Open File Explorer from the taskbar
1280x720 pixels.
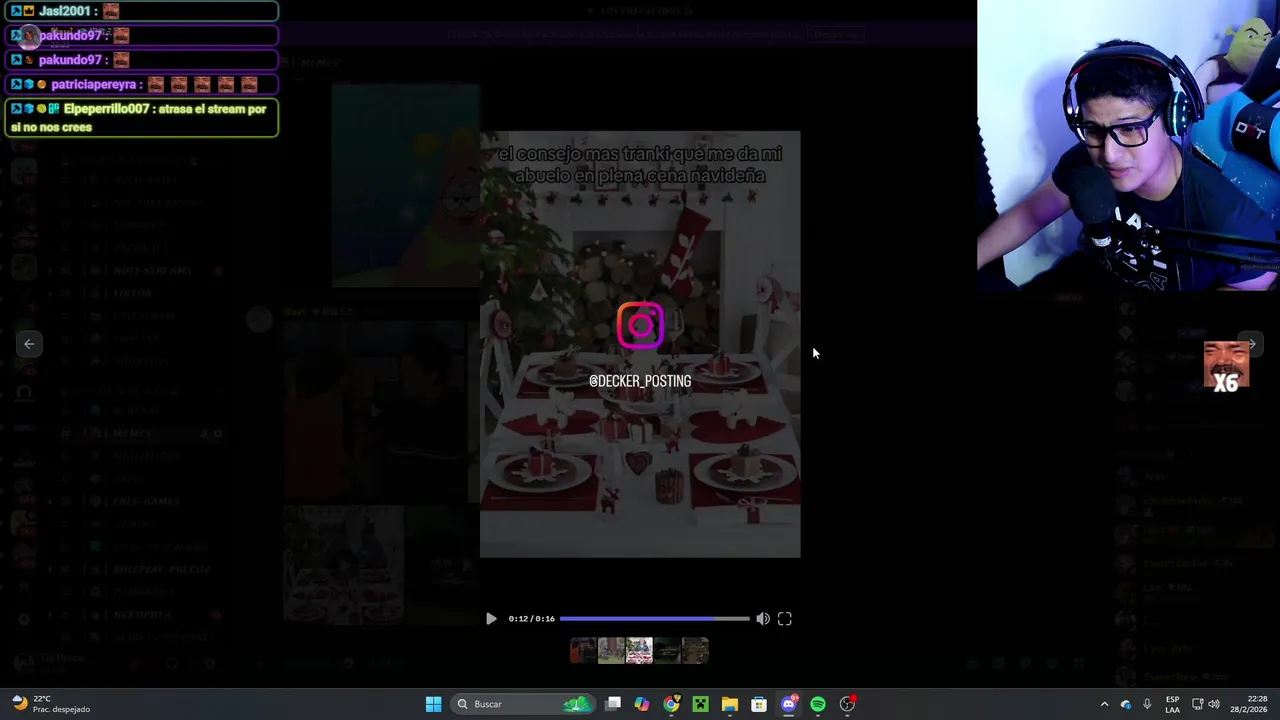pyautogui.click(x=729, y=704)
